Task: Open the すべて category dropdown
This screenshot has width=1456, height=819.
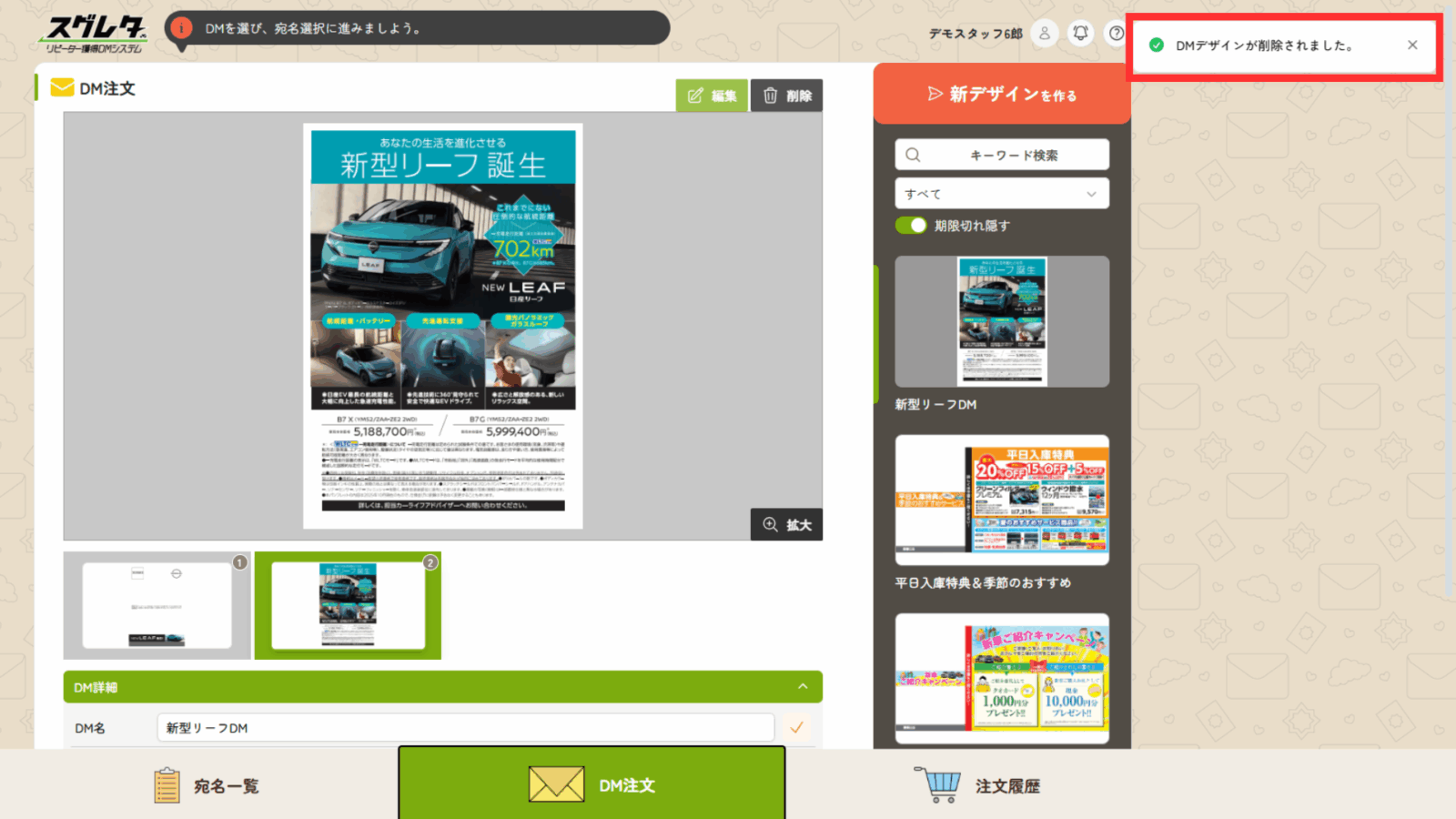Action: point(1001,194)
